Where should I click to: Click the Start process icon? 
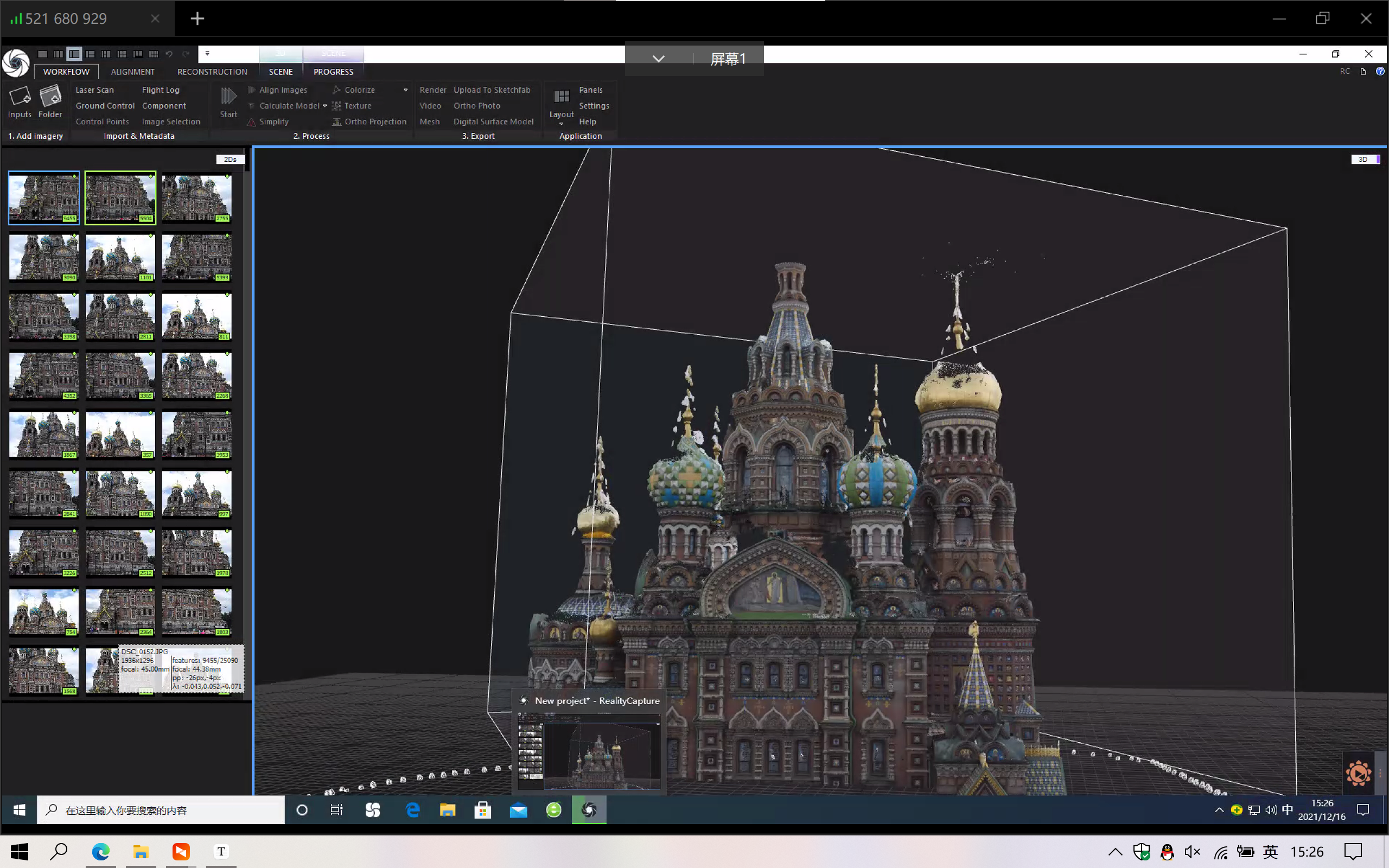coord(228,96)
